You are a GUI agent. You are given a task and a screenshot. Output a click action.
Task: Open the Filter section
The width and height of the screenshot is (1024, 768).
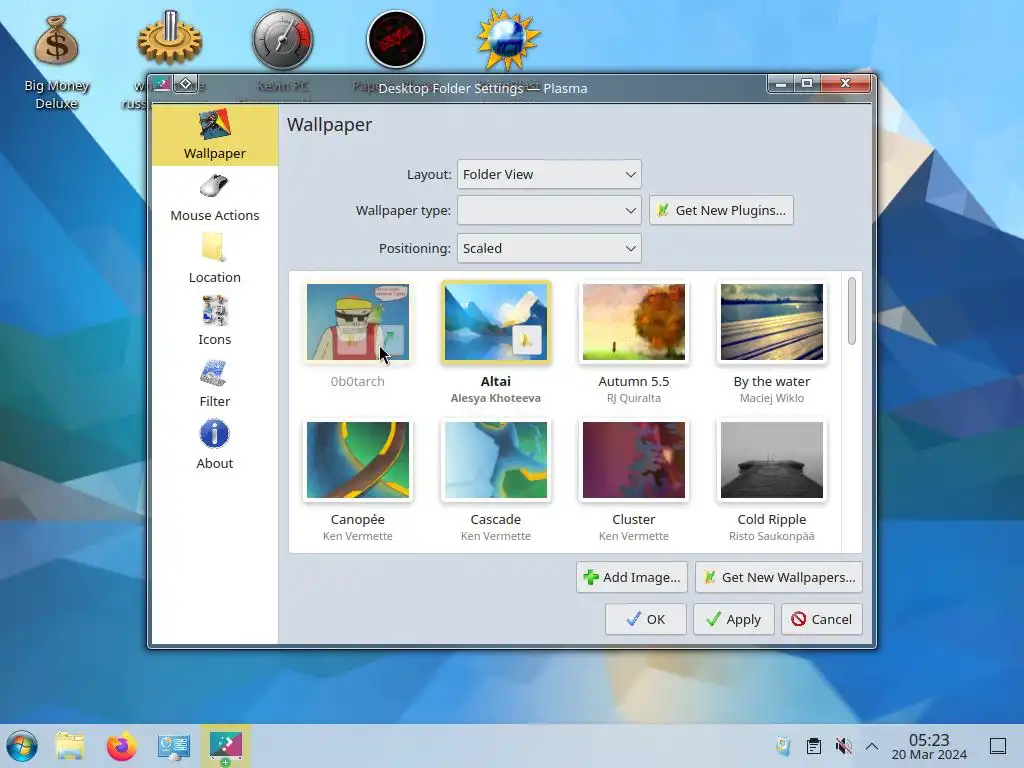pos(214,384)
